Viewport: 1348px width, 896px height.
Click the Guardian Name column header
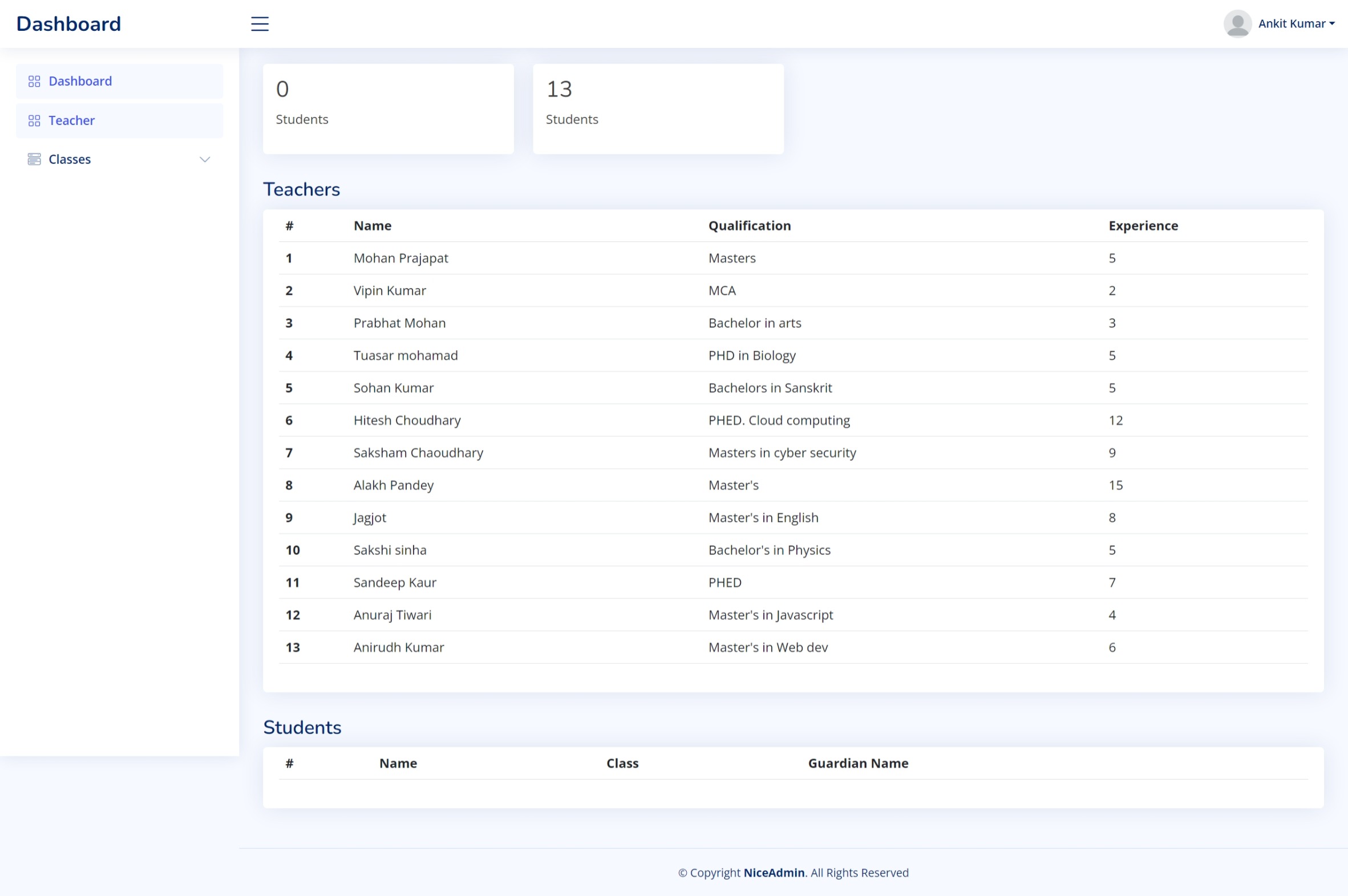[858, 764]
